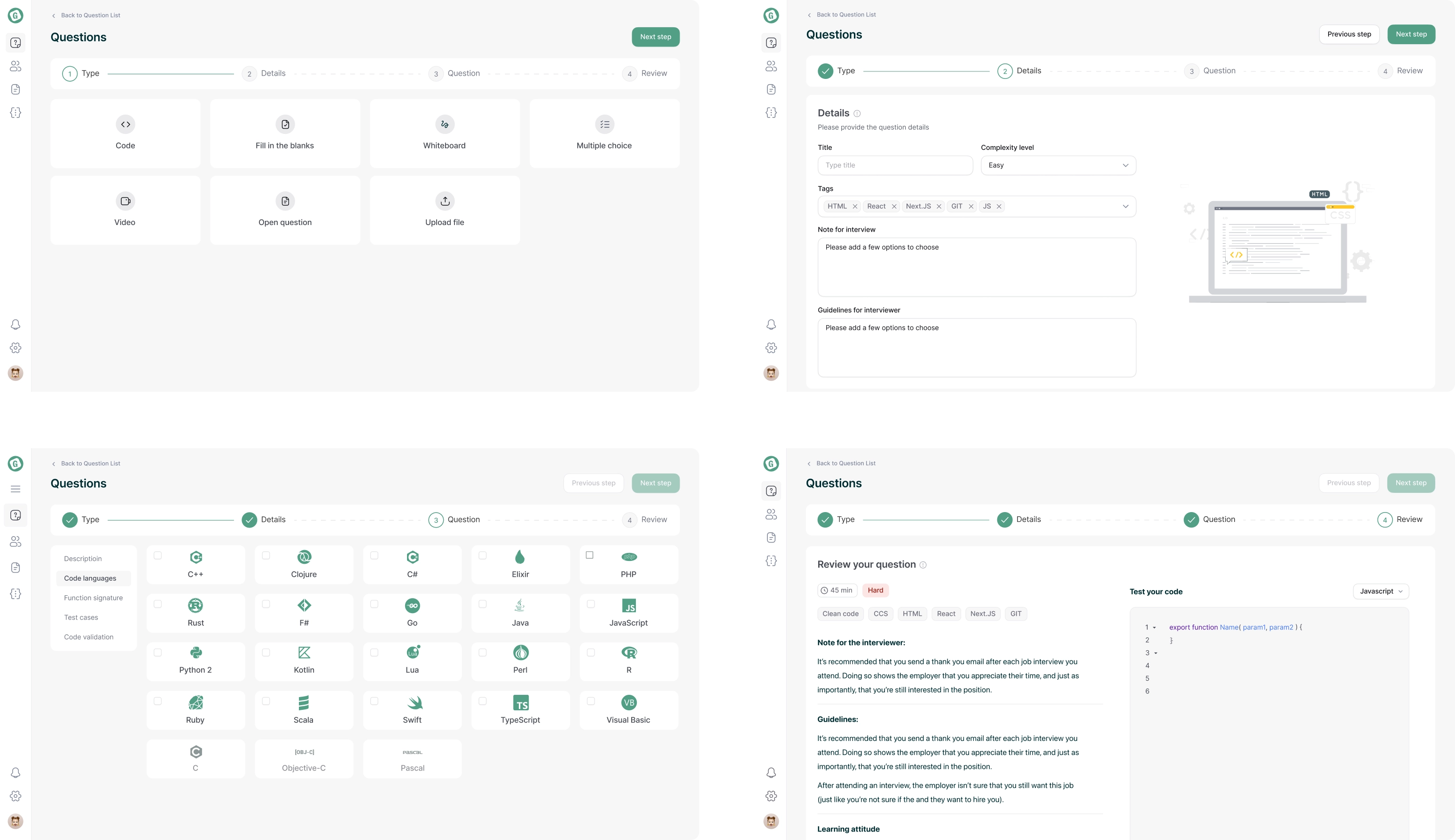Enable the PHP language checkbox
Viewport: 1455px width, 840px height.
[x=589, y=555]
